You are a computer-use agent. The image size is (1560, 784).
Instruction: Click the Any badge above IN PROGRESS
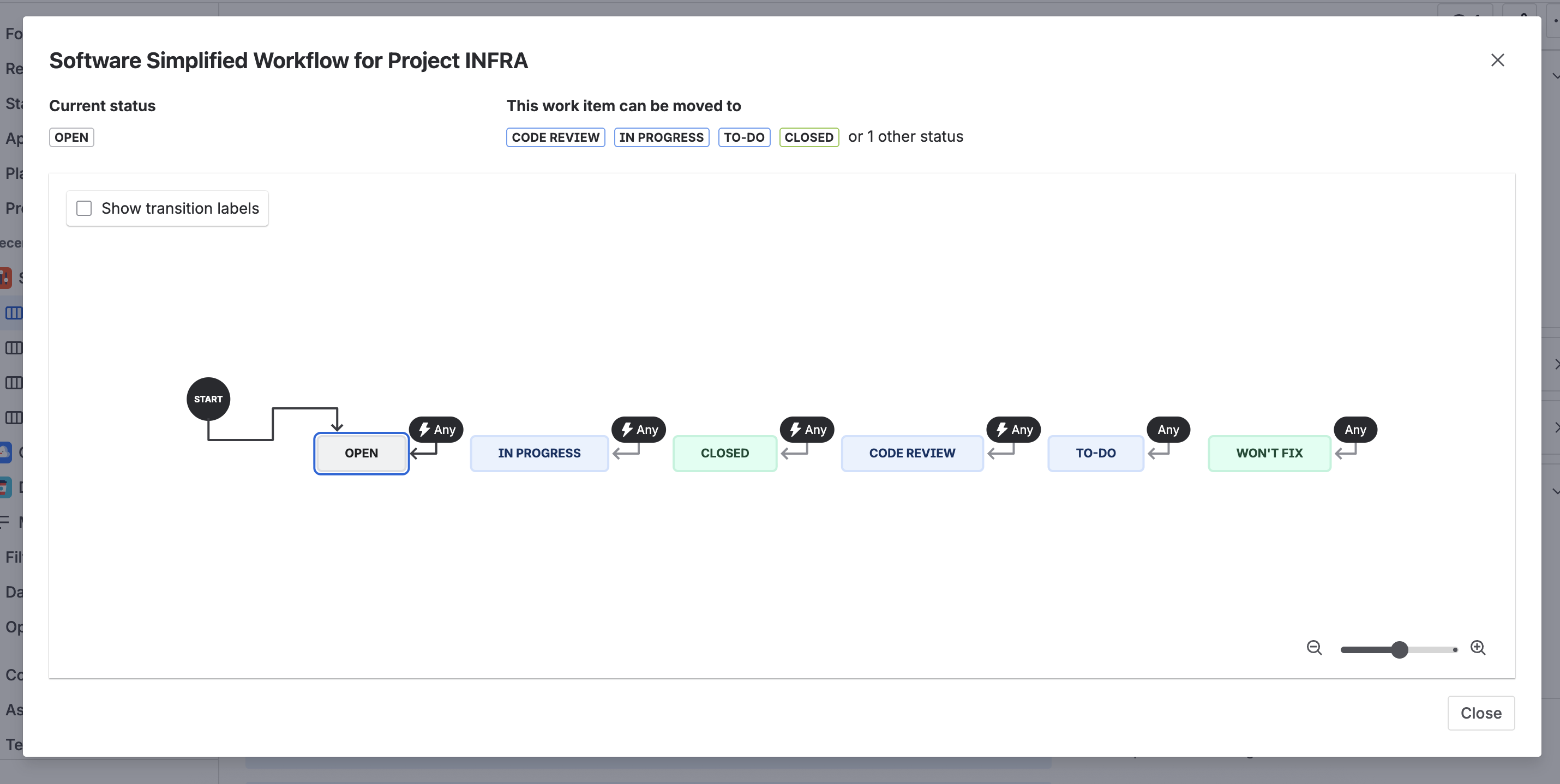coord(639,429)
